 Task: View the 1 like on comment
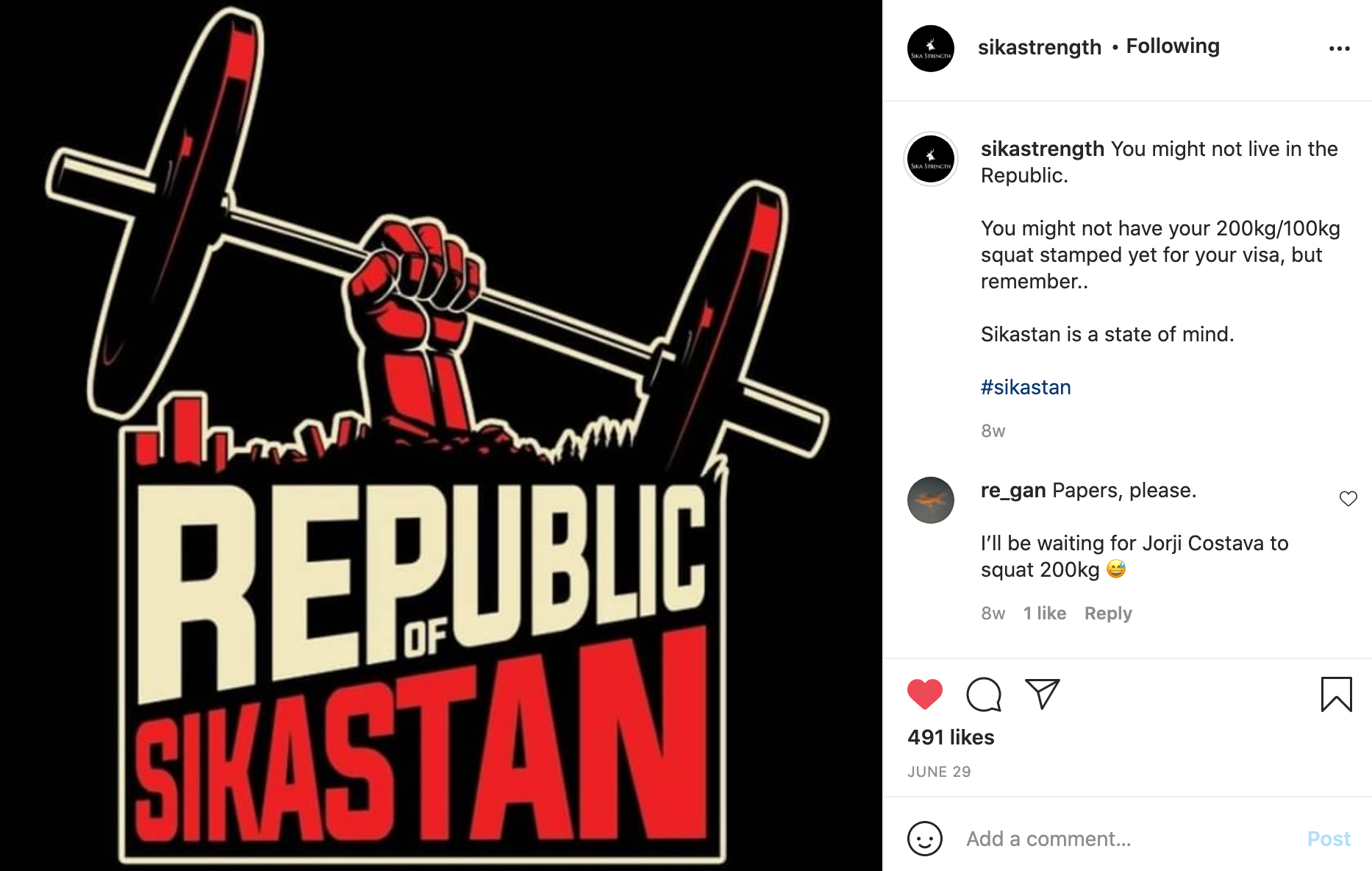click(1045, 614)
